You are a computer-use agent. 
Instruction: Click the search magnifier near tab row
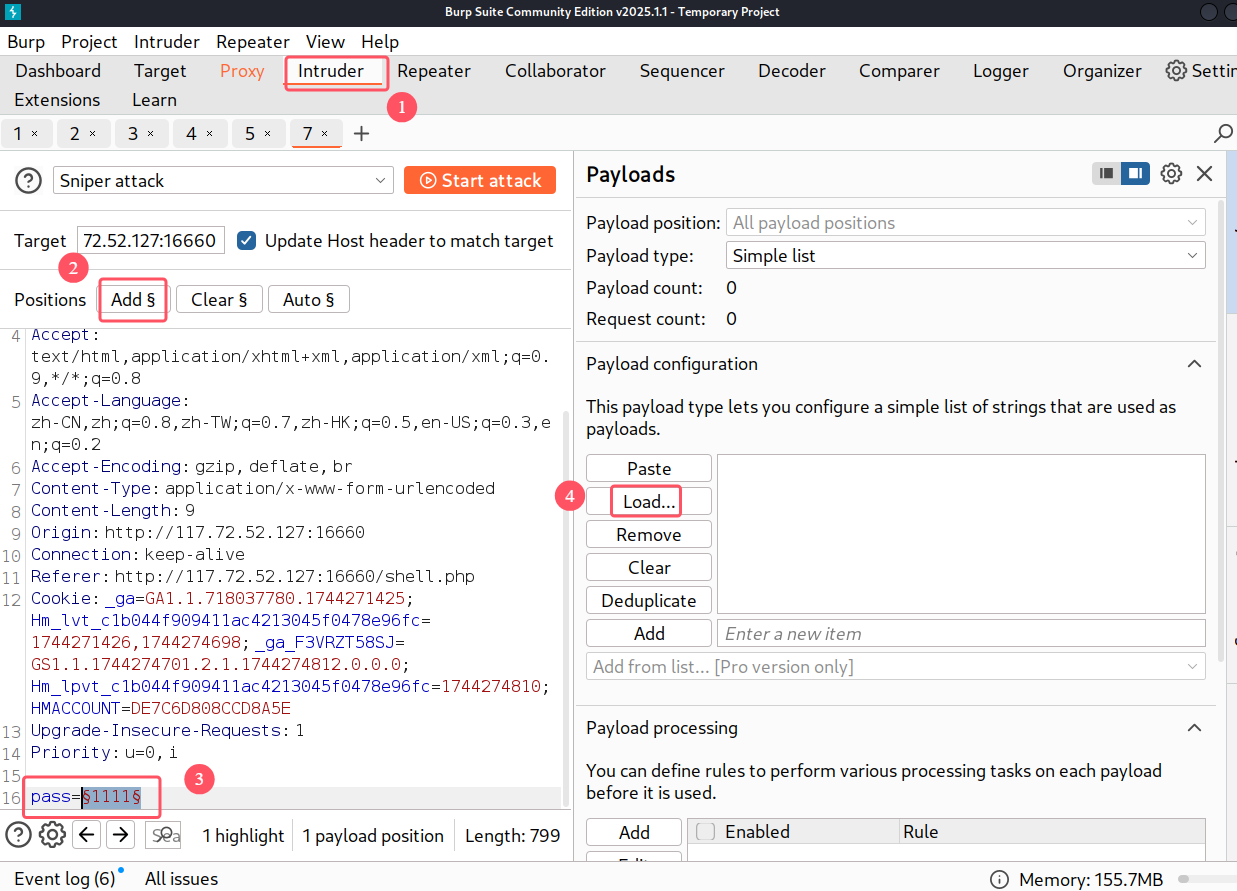[x=1223, y=133]
